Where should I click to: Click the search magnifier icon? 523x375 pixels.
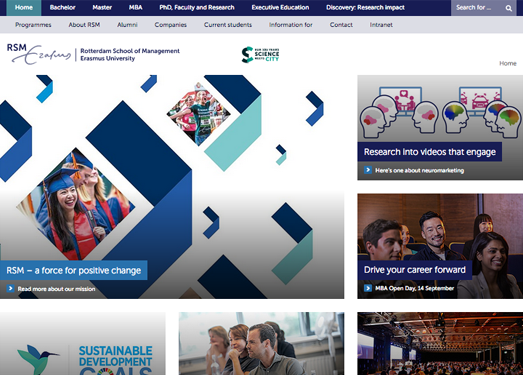click(x=509, y=8)
